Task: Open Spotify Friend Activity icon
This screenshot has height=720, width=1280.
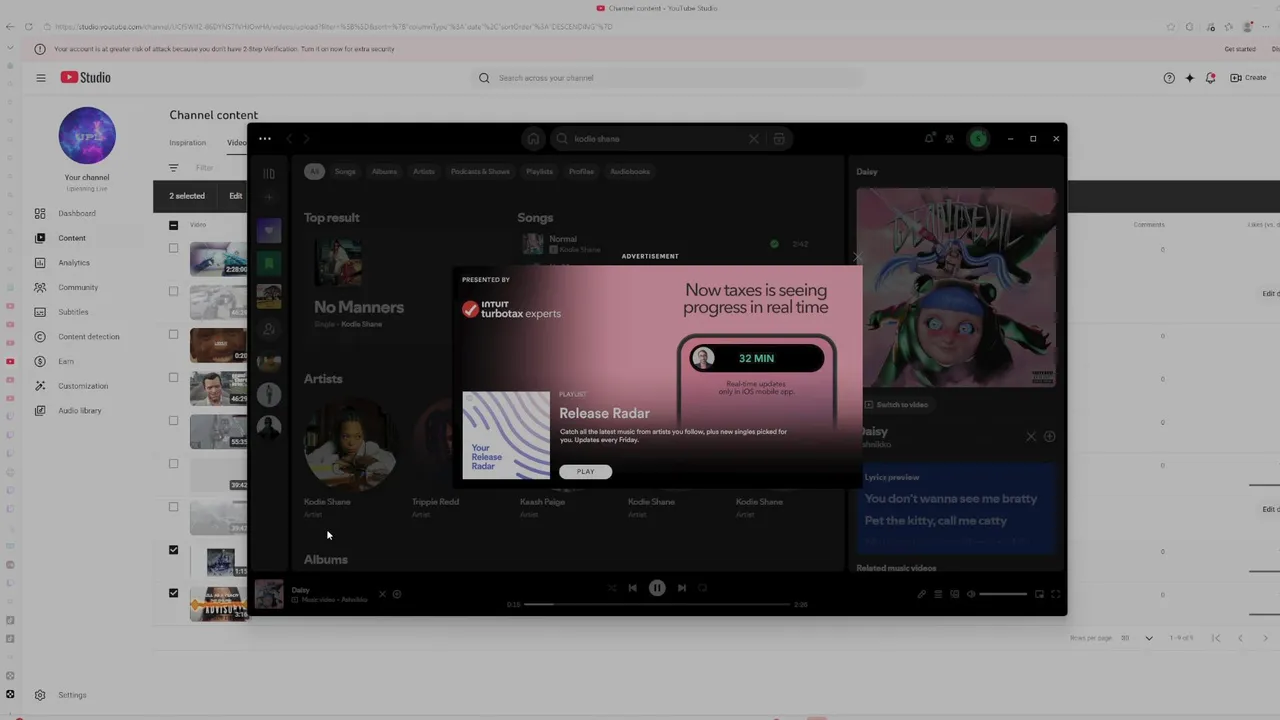Action: coord(950,139)
